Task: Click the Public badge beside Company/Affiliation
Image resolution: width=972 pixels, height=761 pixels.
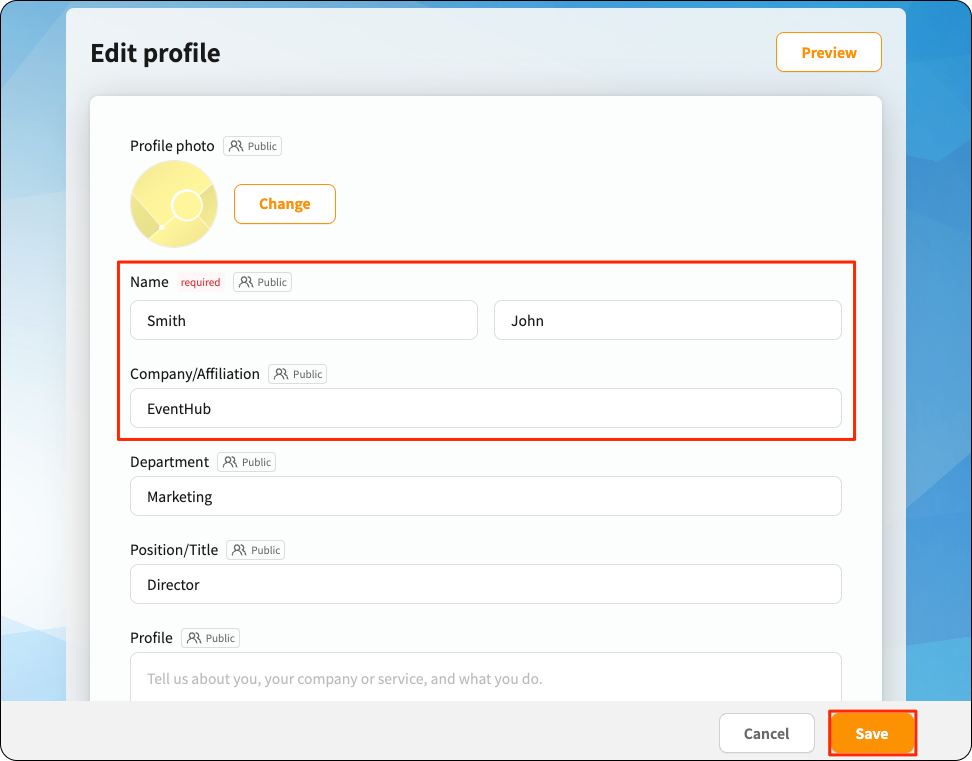Action: [x=298, y=374]
